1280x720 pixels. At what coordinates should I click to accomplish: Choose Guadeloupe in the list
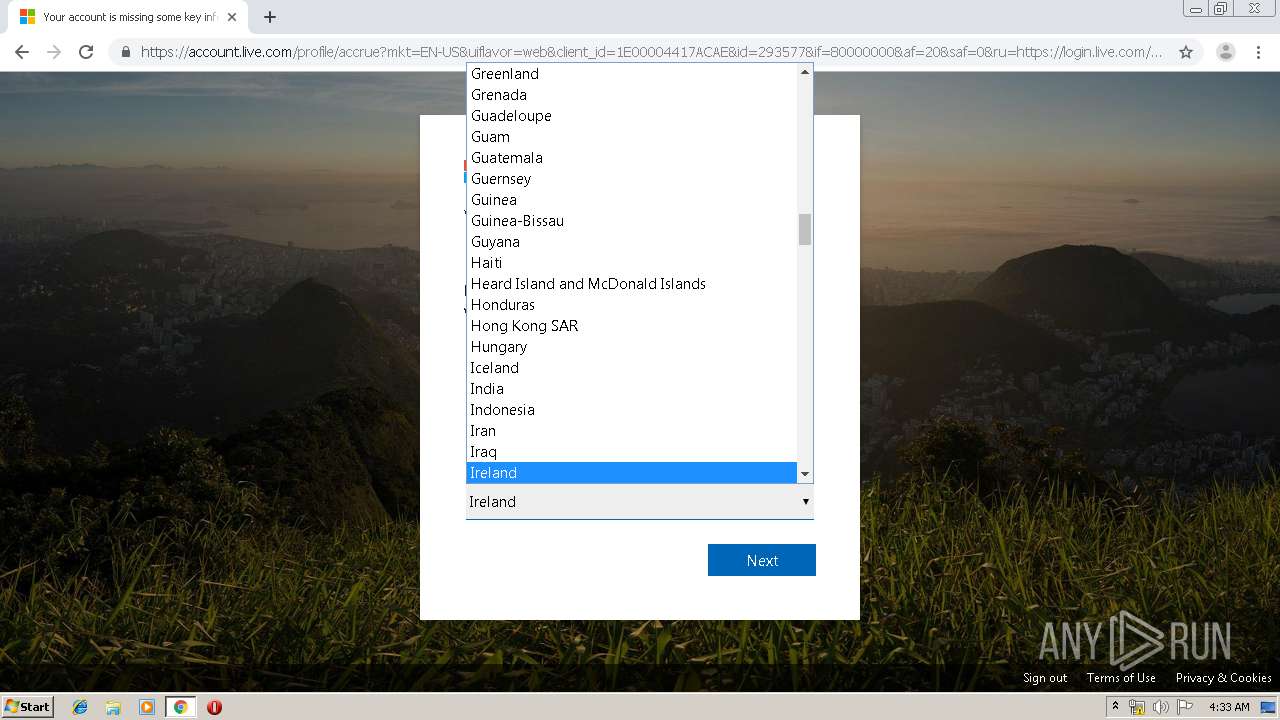pos(632,116)
